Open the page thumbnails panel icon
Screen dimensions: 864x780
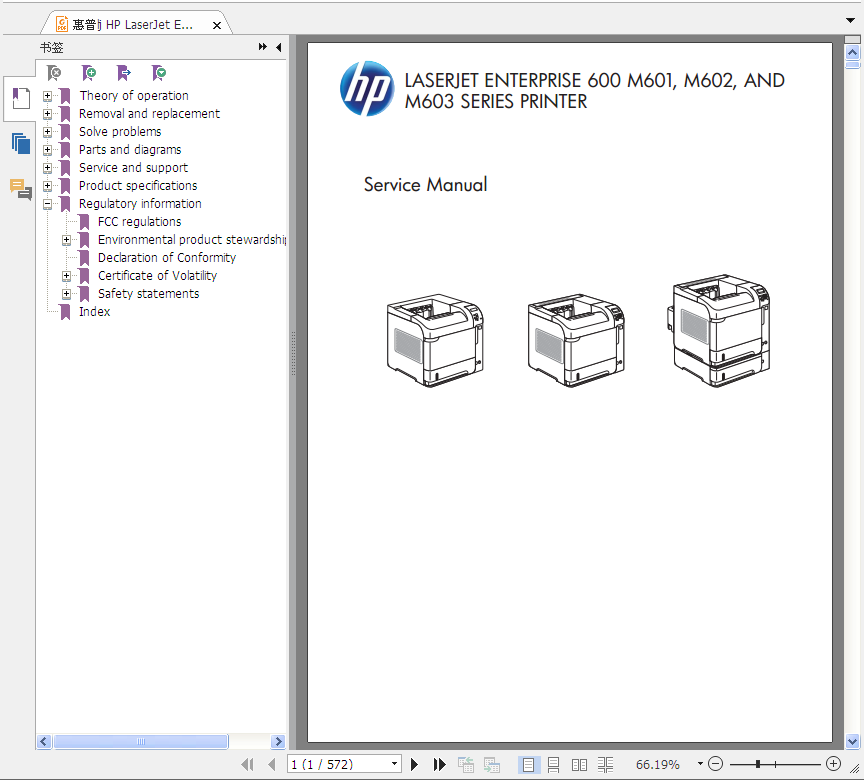coord(20,143)
